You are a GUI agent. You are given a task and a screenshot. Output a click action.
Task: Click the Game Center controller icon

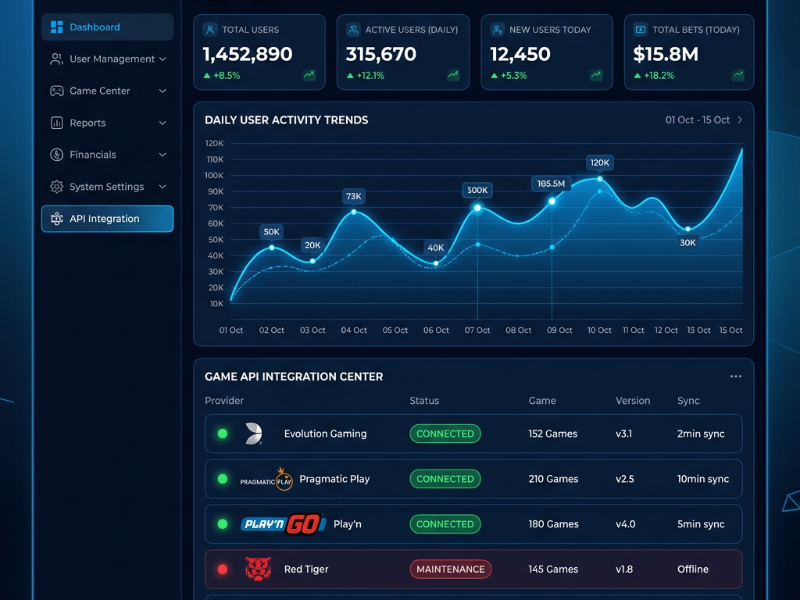coord(57,91)
